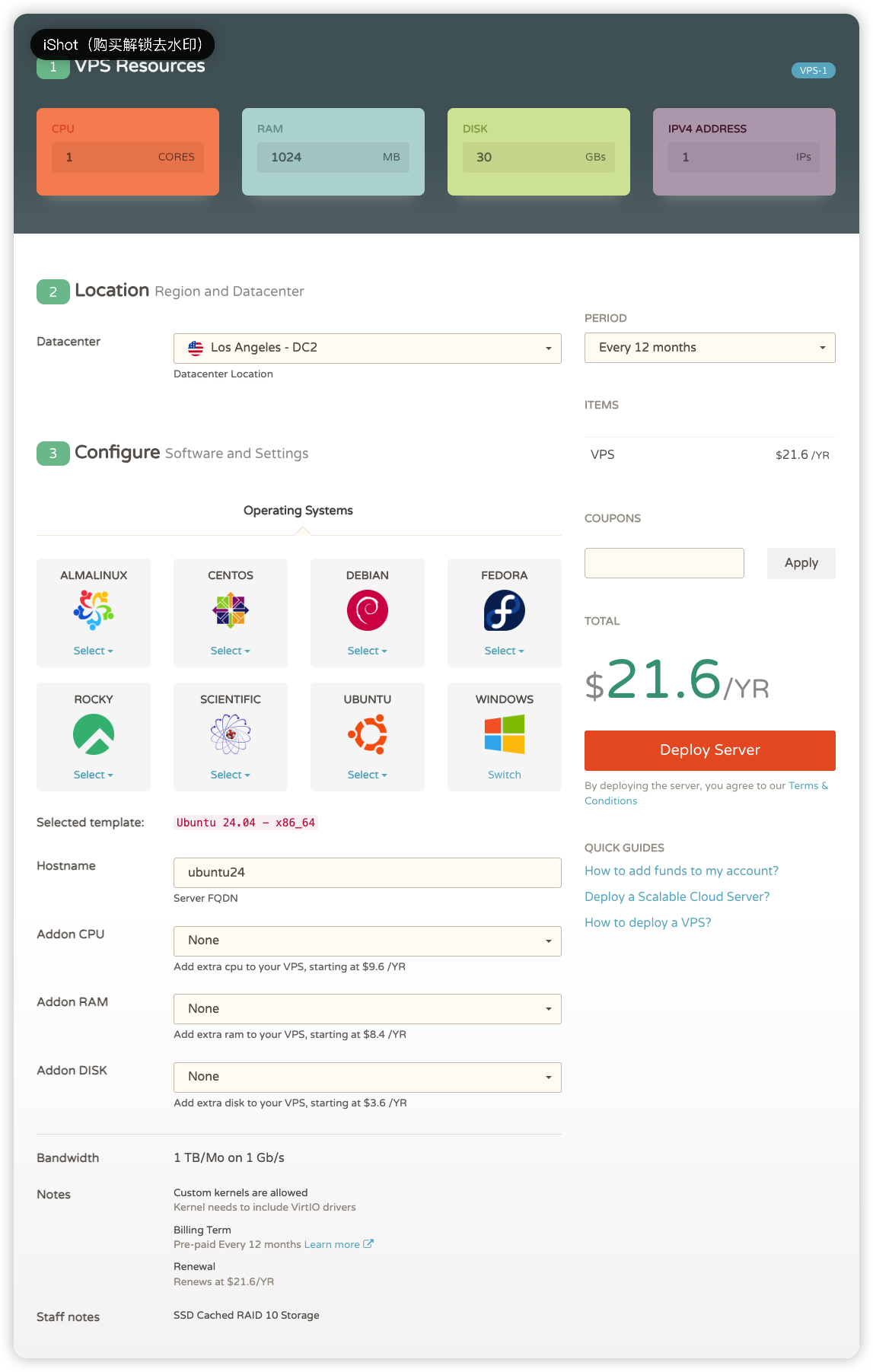Focus the Hostname text field
The image size is (873, 1372).
(x=367, y=873)
